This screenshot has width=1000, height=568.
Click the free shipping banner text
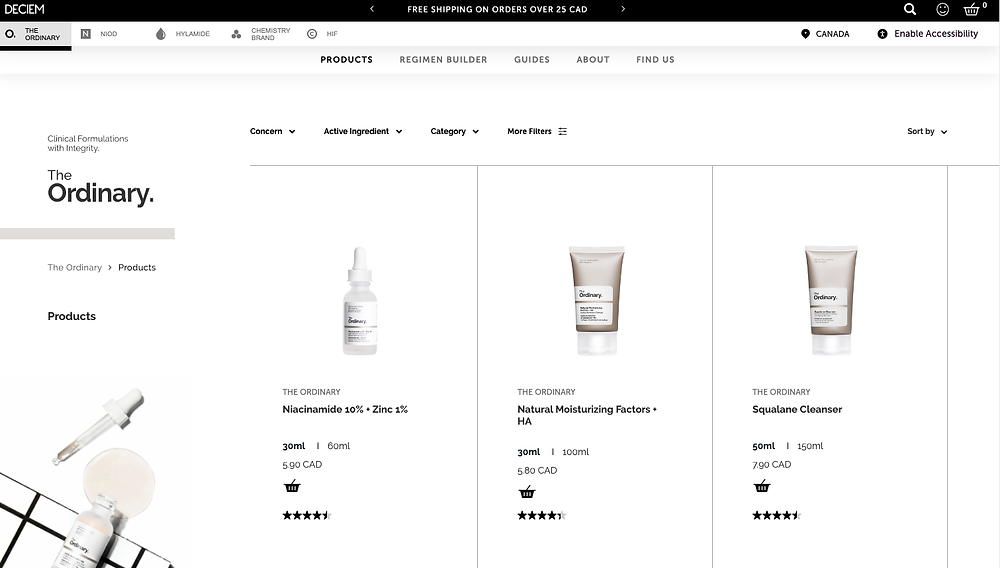[x=497, y=9]
